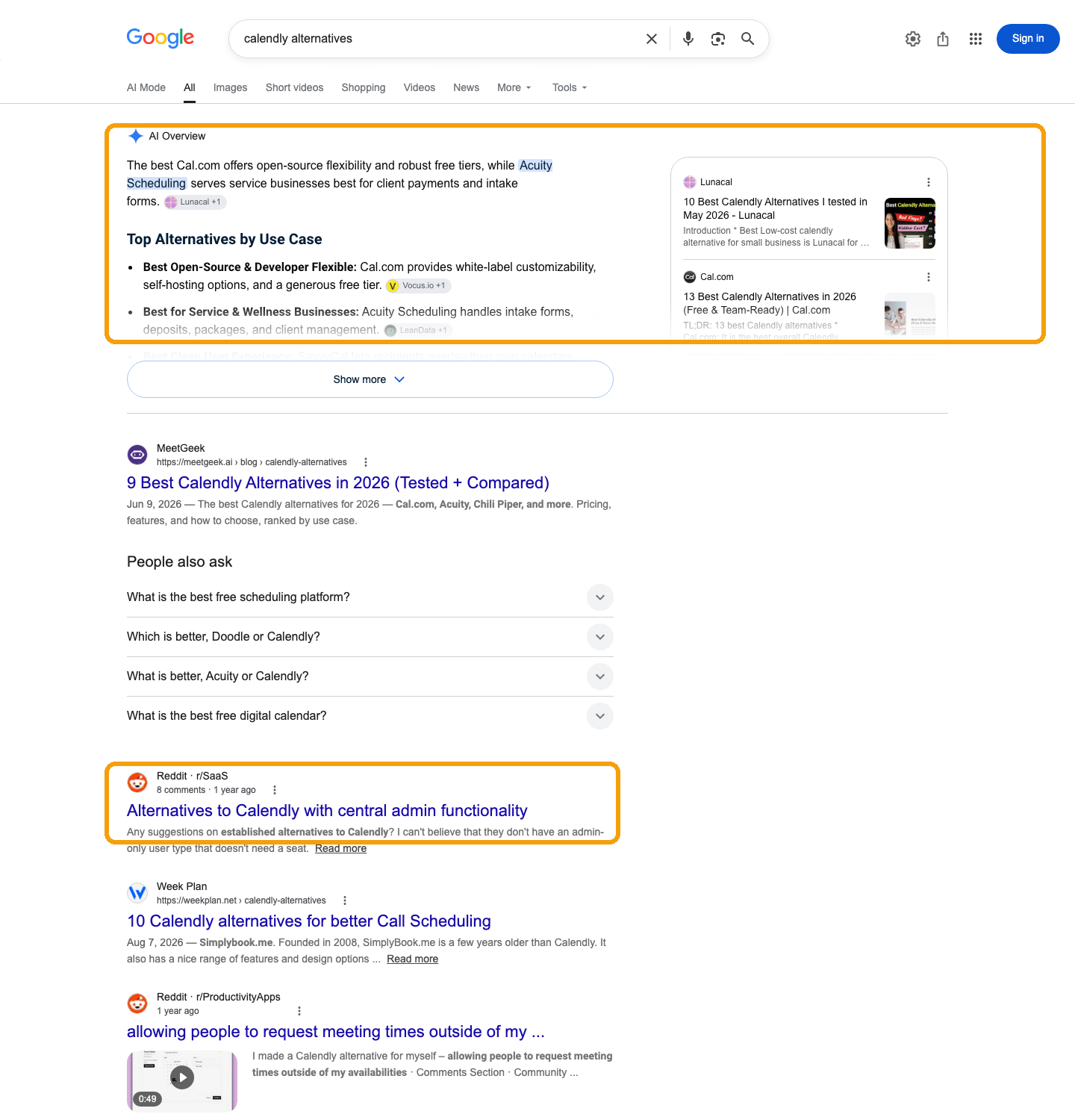Open Lunacal "10 Best Calendly Alternatives" card

(775, 208)
